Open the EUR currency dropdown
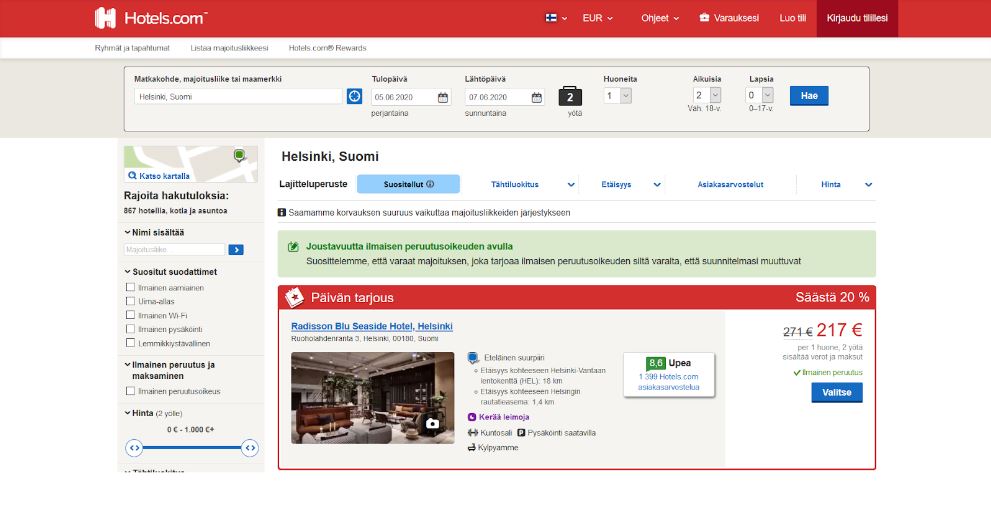This screenshot has width=991, height=513. click(x=597, y=18)
